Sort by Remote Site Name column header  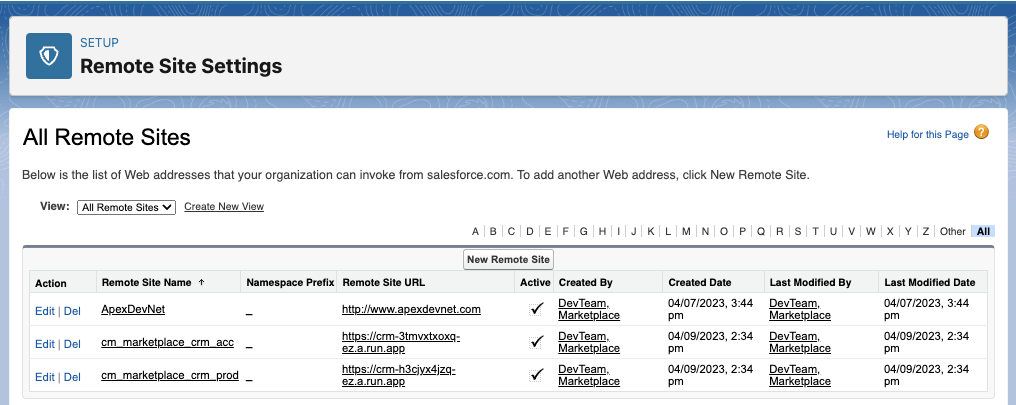click(147, 283)
